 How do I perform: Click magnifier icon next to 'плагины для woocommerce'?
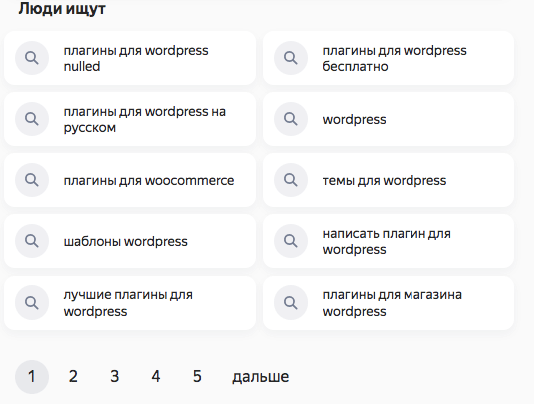(32, 180)
